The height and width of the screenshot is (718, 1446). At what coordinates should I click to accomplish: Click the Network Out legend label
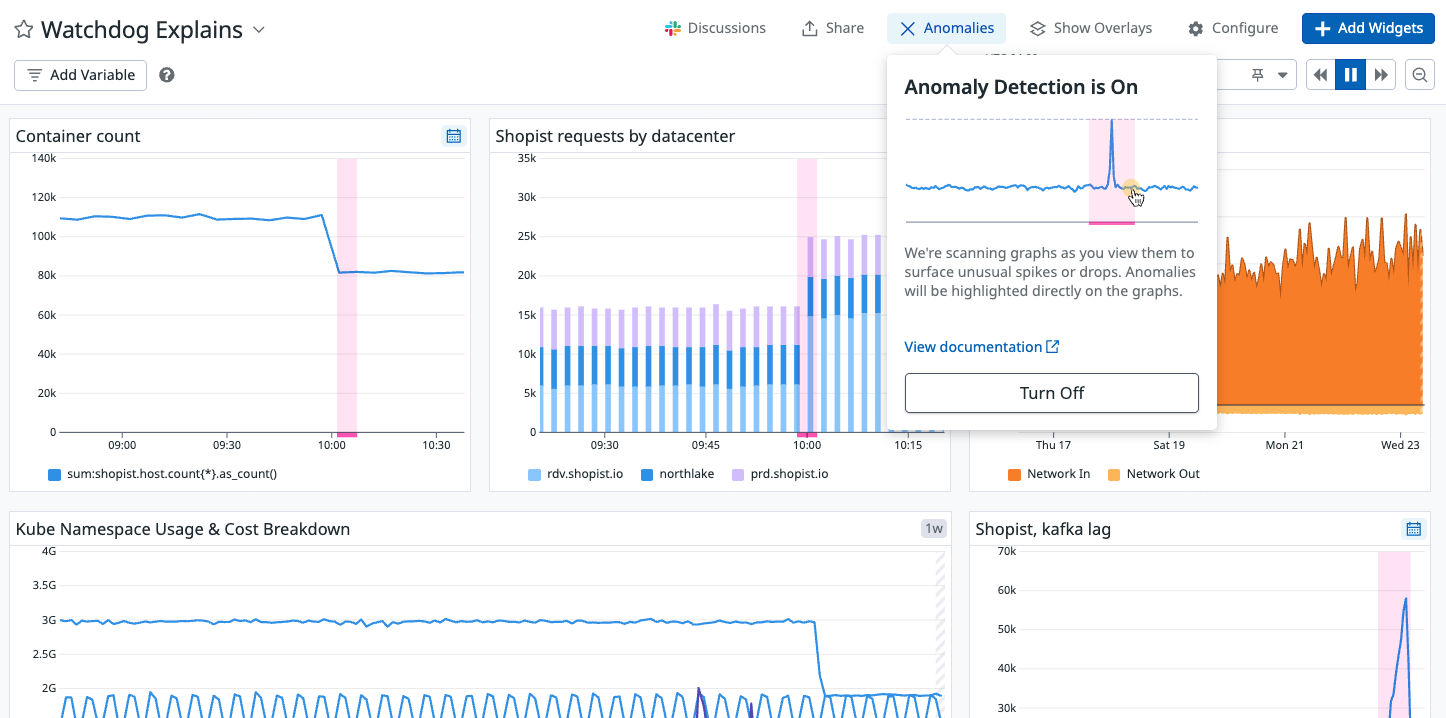point(1163,474)
